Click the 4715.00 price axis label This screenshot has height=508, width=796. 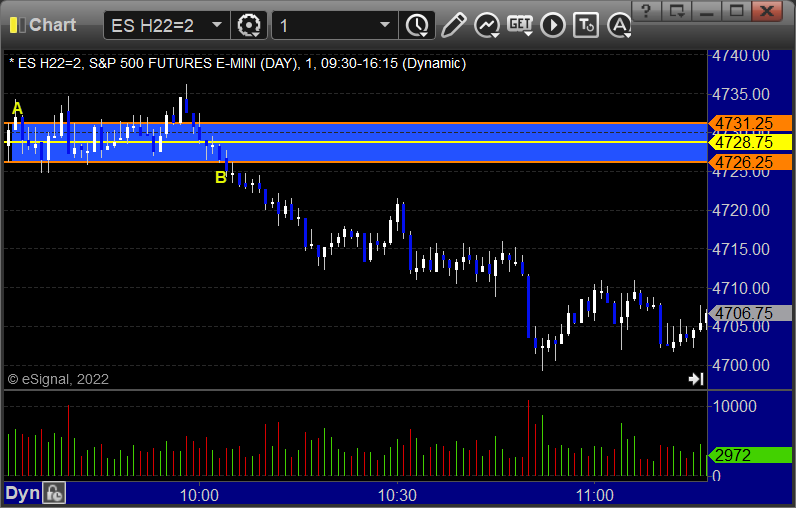[x=741, y=249]
